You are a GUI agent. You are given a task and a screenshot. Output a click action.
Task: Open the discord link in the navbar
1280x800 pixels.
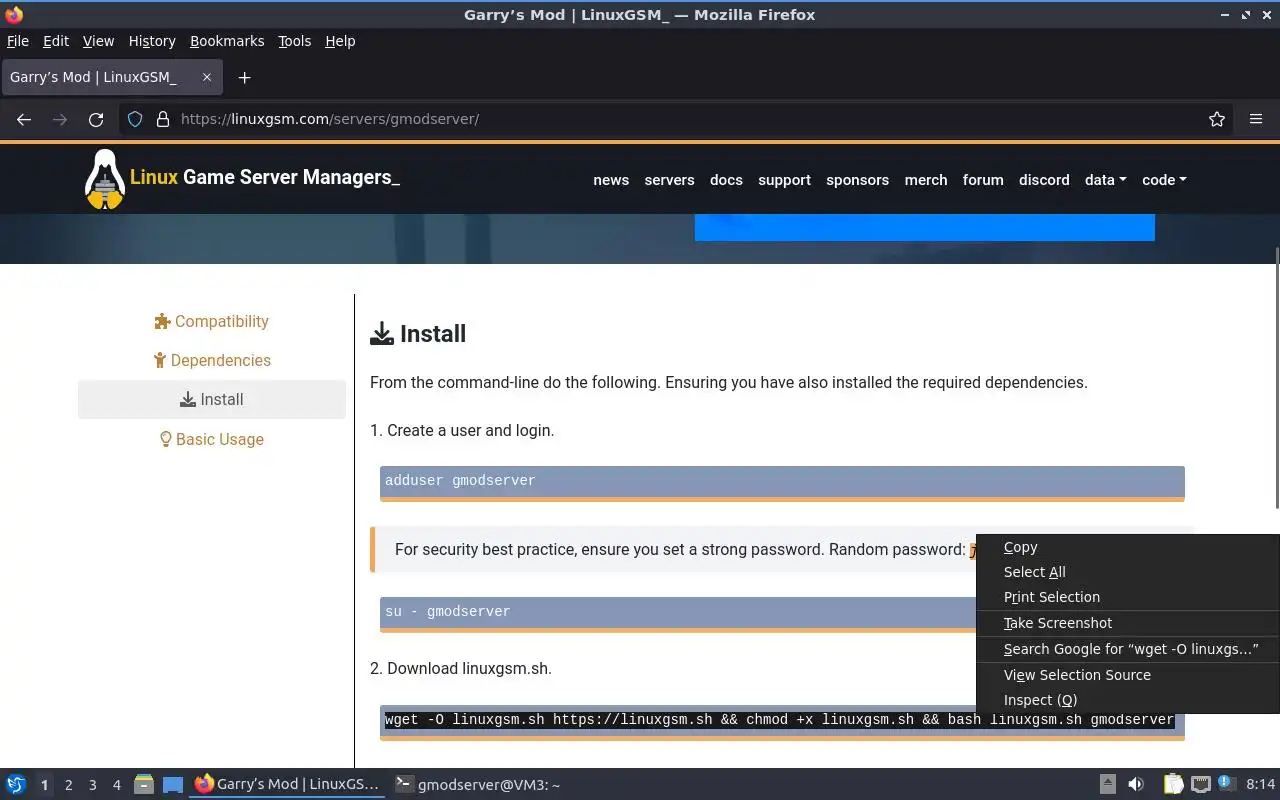click(1044, 180)
